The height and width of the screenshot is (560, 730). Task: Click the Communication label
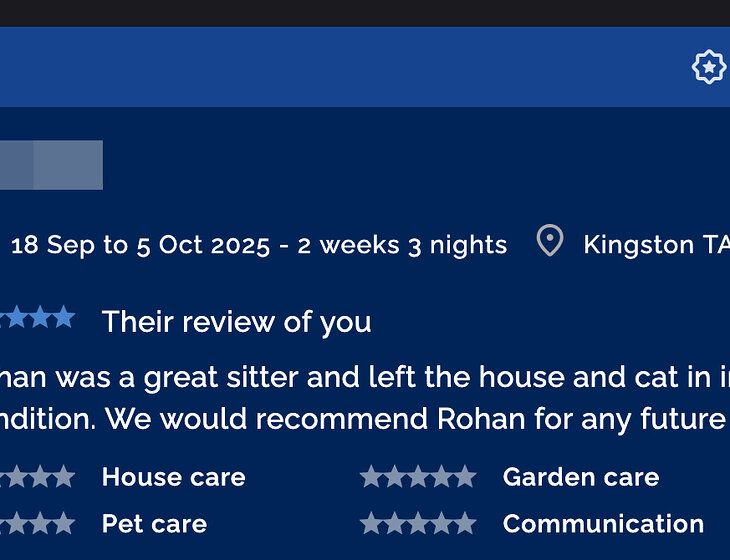pos(603,524)
